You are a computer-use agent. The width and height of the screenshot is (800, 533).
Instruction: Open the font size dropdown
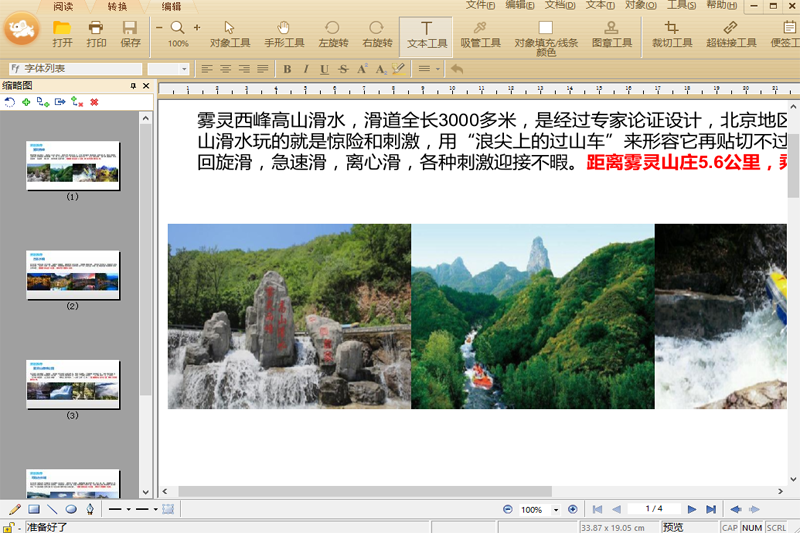click(x=184, y=69)
